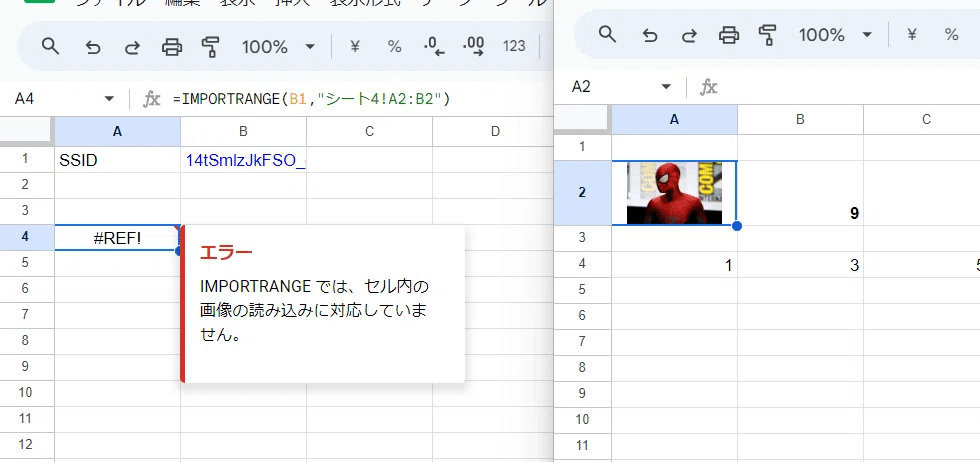Apply percent format in left window
980x462 pixels.
tap(394, 46)
